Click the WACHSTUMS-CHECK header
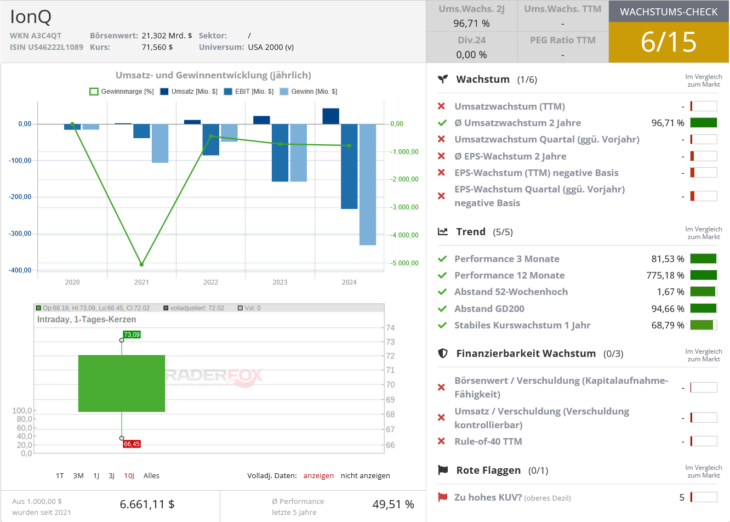Image resolution: width=730 pixels, height=522 pixels. (x=669, y=12)
